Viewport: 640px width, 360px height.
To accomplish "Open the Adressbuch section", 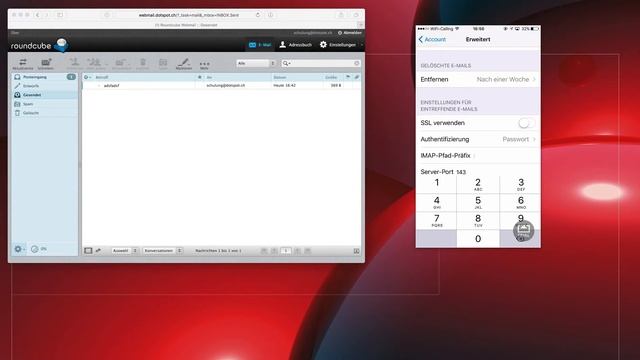I will [x=296, y=45].
